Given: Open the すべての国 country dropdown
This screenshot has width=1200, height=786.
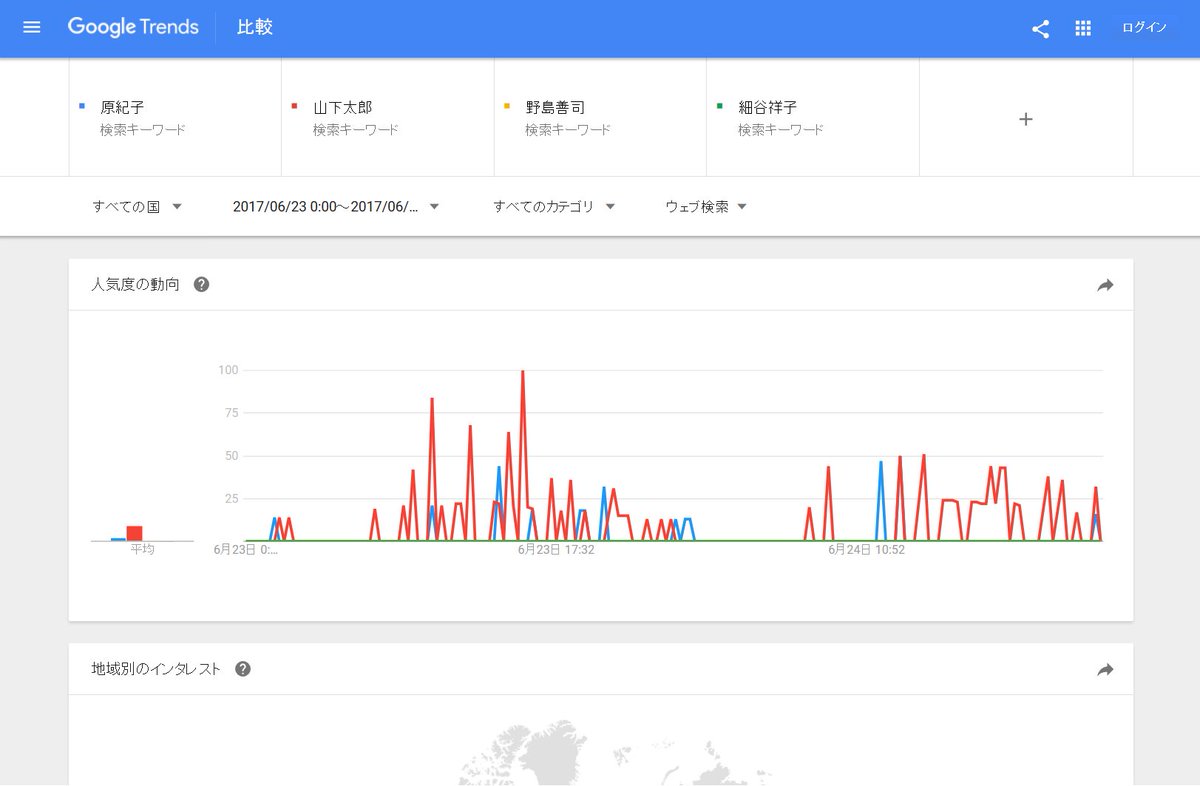Looking at the screenshot, I should pyautogui.click(x=137, y=207).
